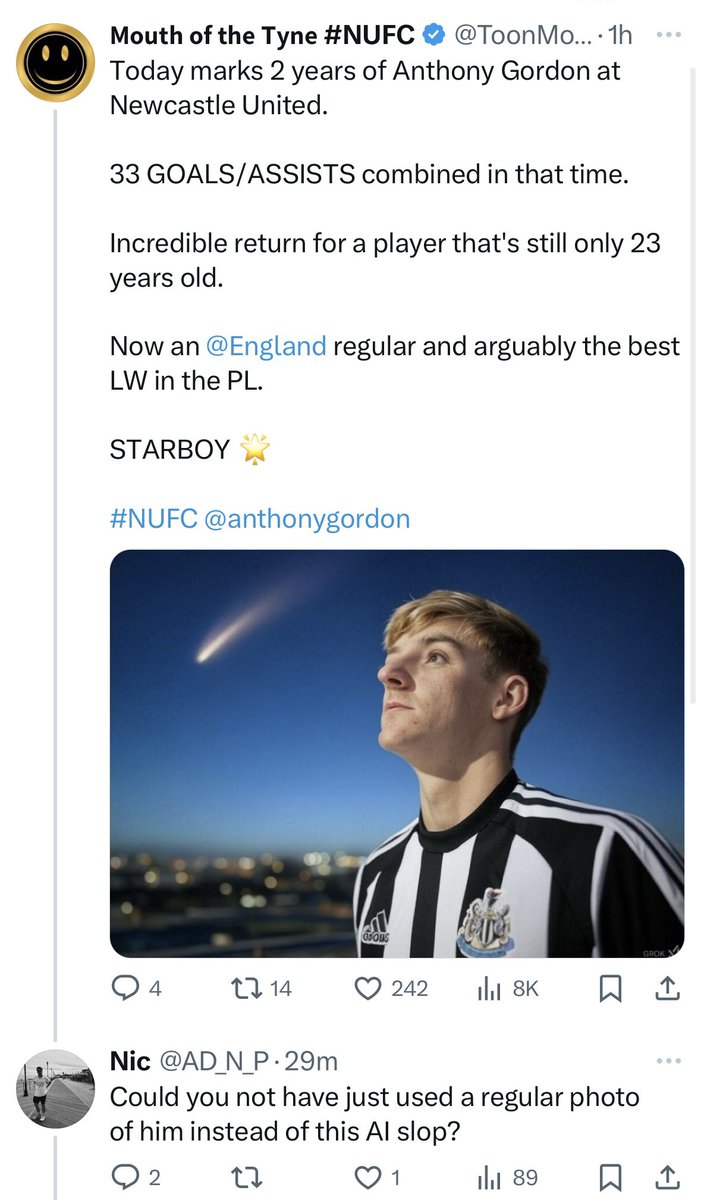Open the @England mention link
The width and height of the screenshot is (701, 1200).
266,347
